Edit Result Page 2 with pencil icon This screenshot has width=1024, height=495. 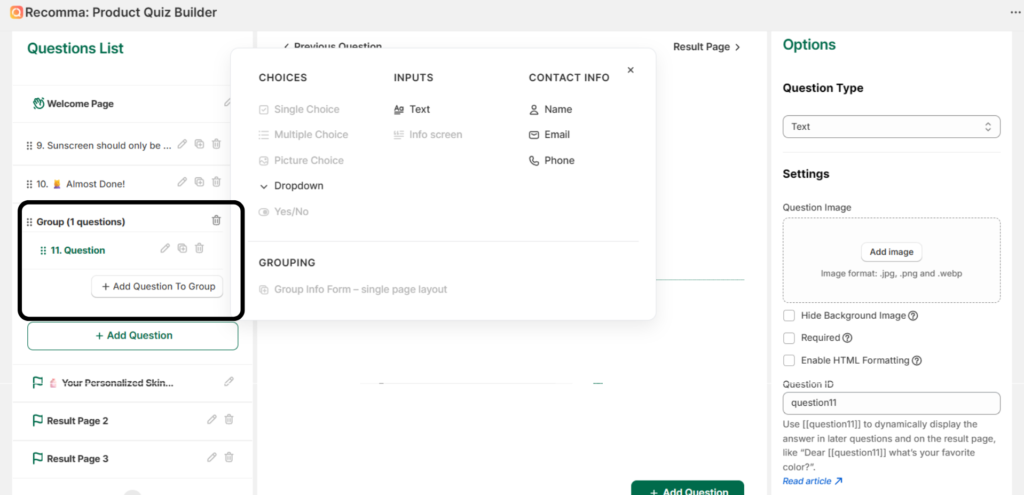pyautogui.click(x=211, y=420)
